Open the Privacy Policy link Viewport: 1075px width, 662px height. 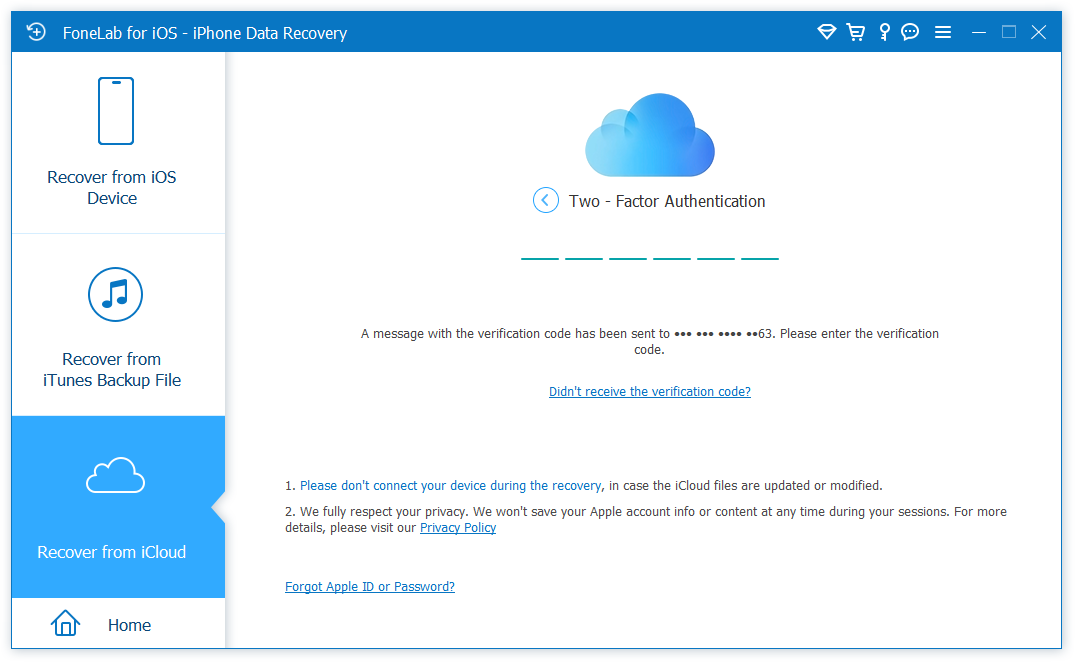(x=458, y=528)
